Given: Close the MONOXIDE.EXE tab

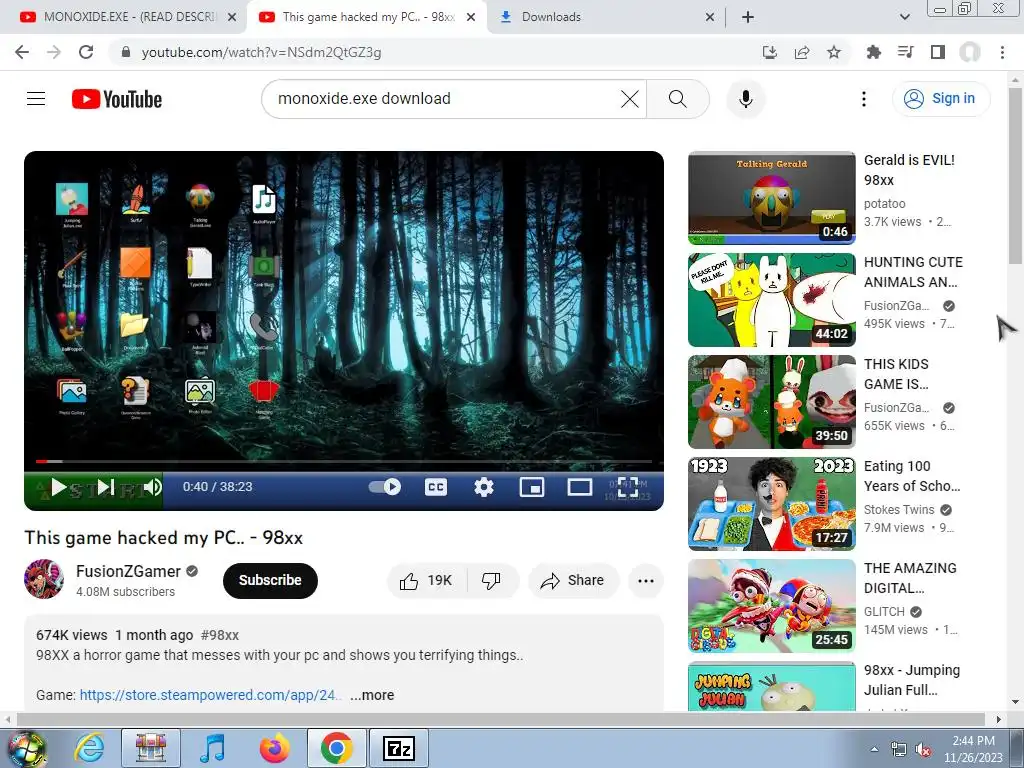Looking at the screenshot, I should point(231,18).
